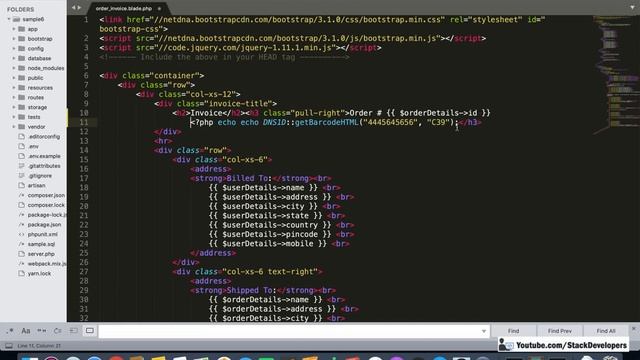This screenshot has height=360, width=640.
Task: Toggle whole word matching in find bar
Action: 42,331
